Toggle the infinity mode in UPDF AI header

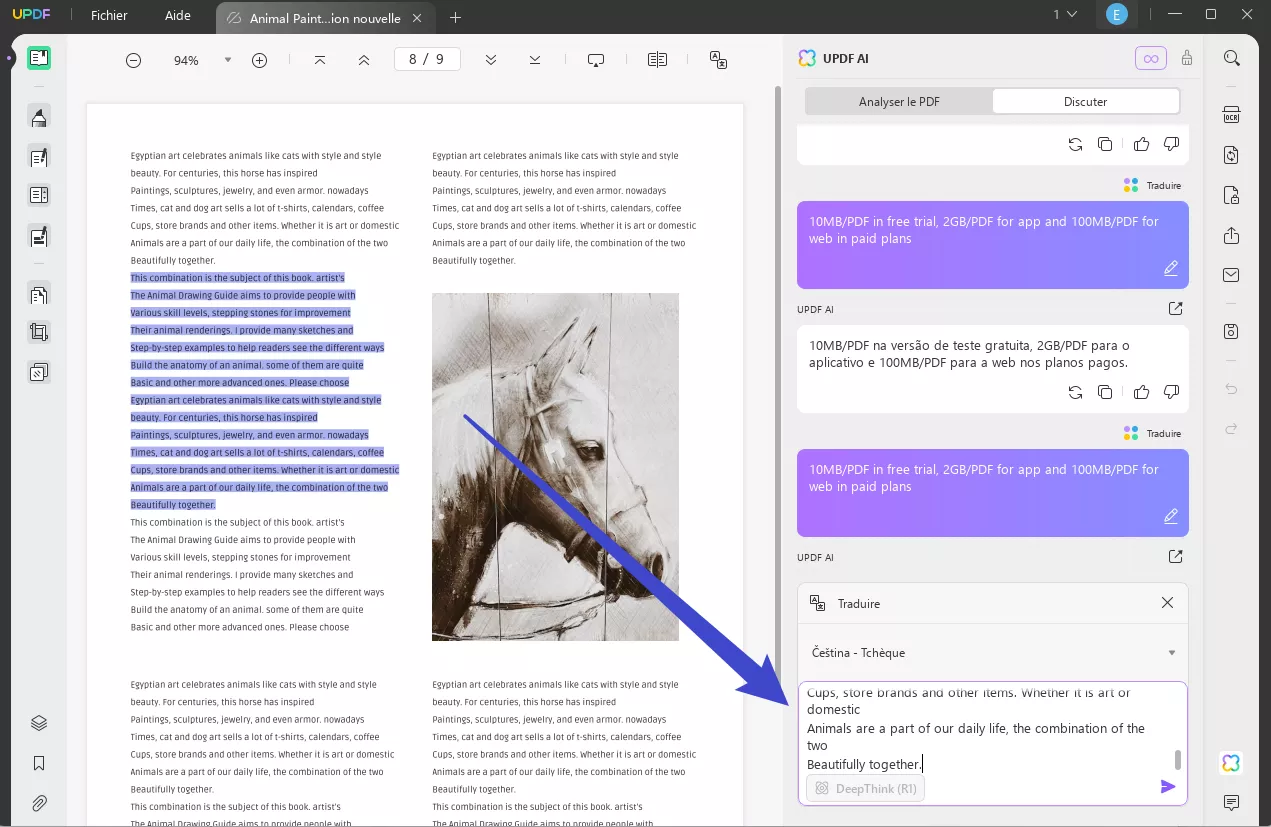(1150, 58)
